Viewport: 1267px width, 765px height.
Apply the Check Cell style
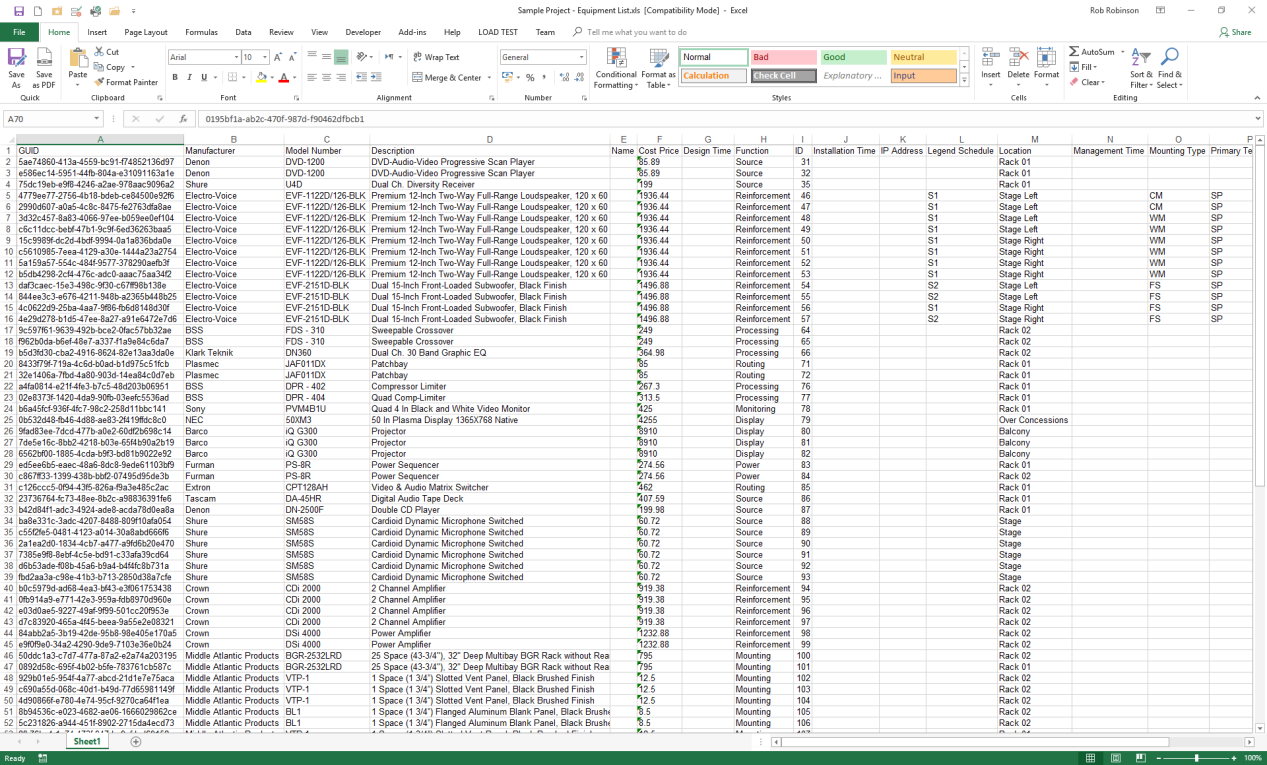[783, 76]
